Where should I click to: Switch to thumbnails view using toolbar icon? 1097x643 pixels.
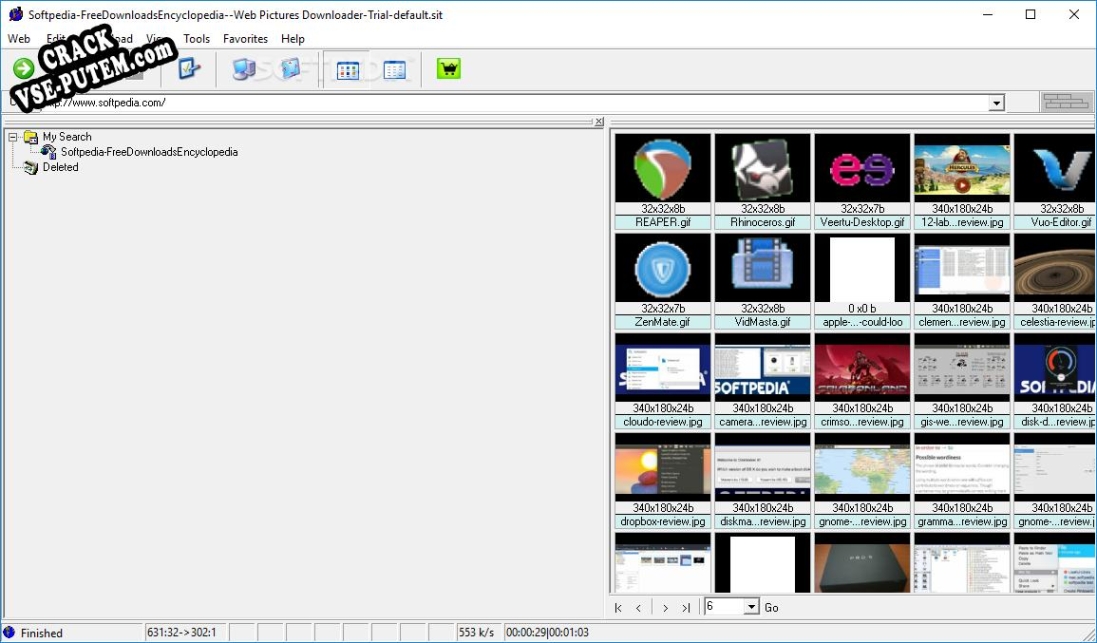pyautogui.click(x=347, y=68)
